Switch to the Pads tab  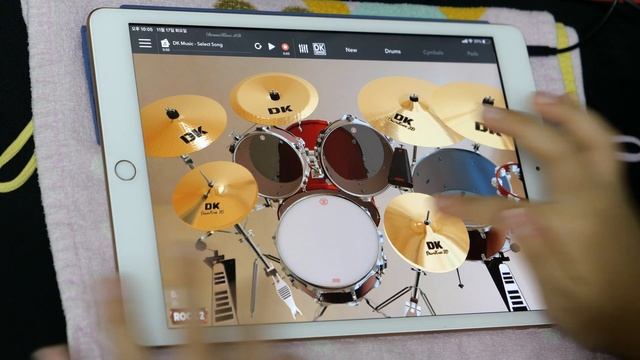pos(472,53)
